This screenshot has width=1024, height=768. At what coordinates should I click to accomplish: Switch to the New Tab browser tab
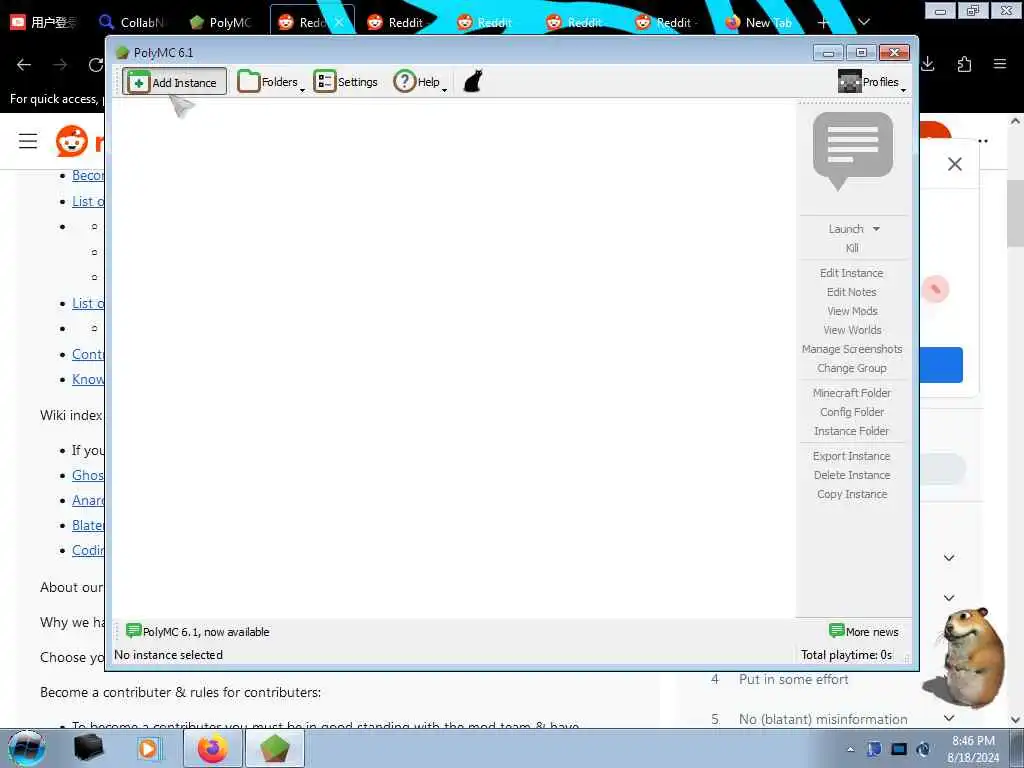pos(758,22)
